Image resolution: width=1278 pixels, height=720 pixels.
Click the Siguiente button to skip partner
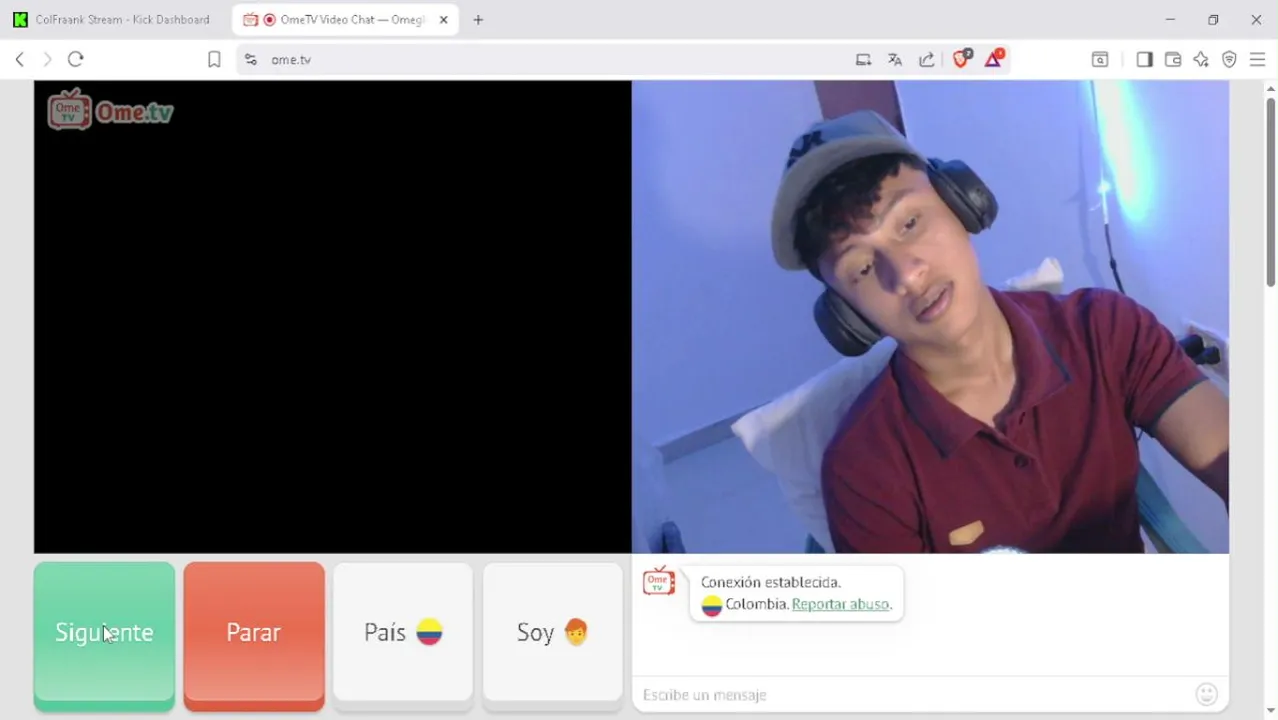[104, 636]
